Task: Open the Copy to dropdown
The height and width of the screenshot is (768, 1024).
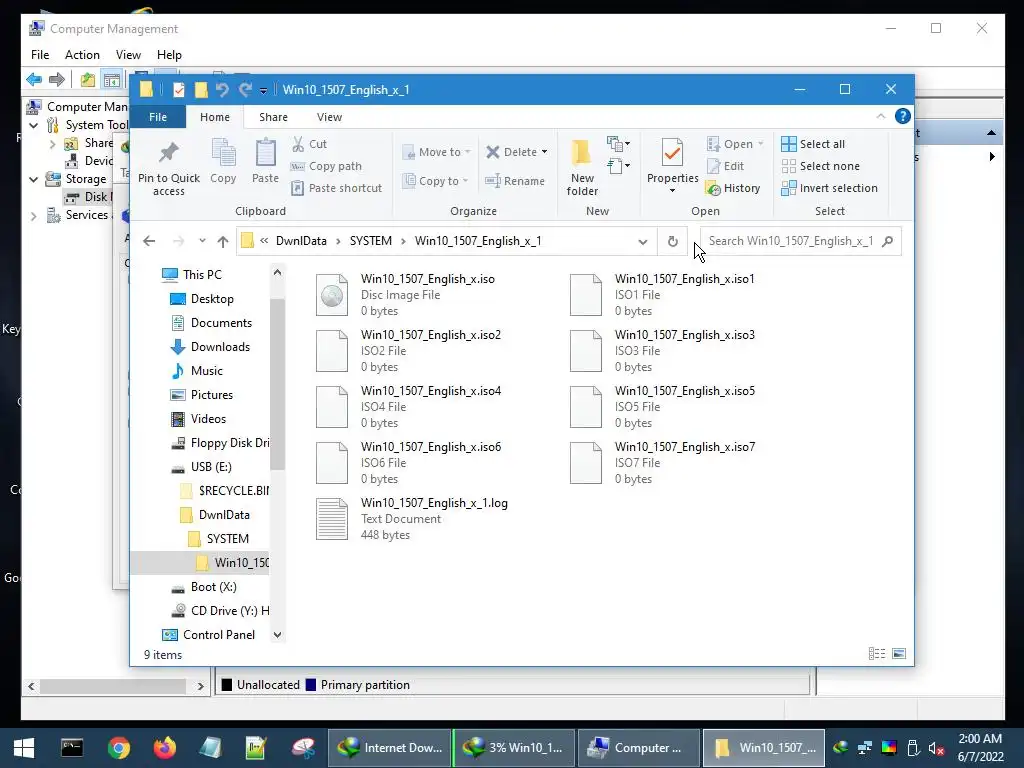Action: (x=436, y=181)
